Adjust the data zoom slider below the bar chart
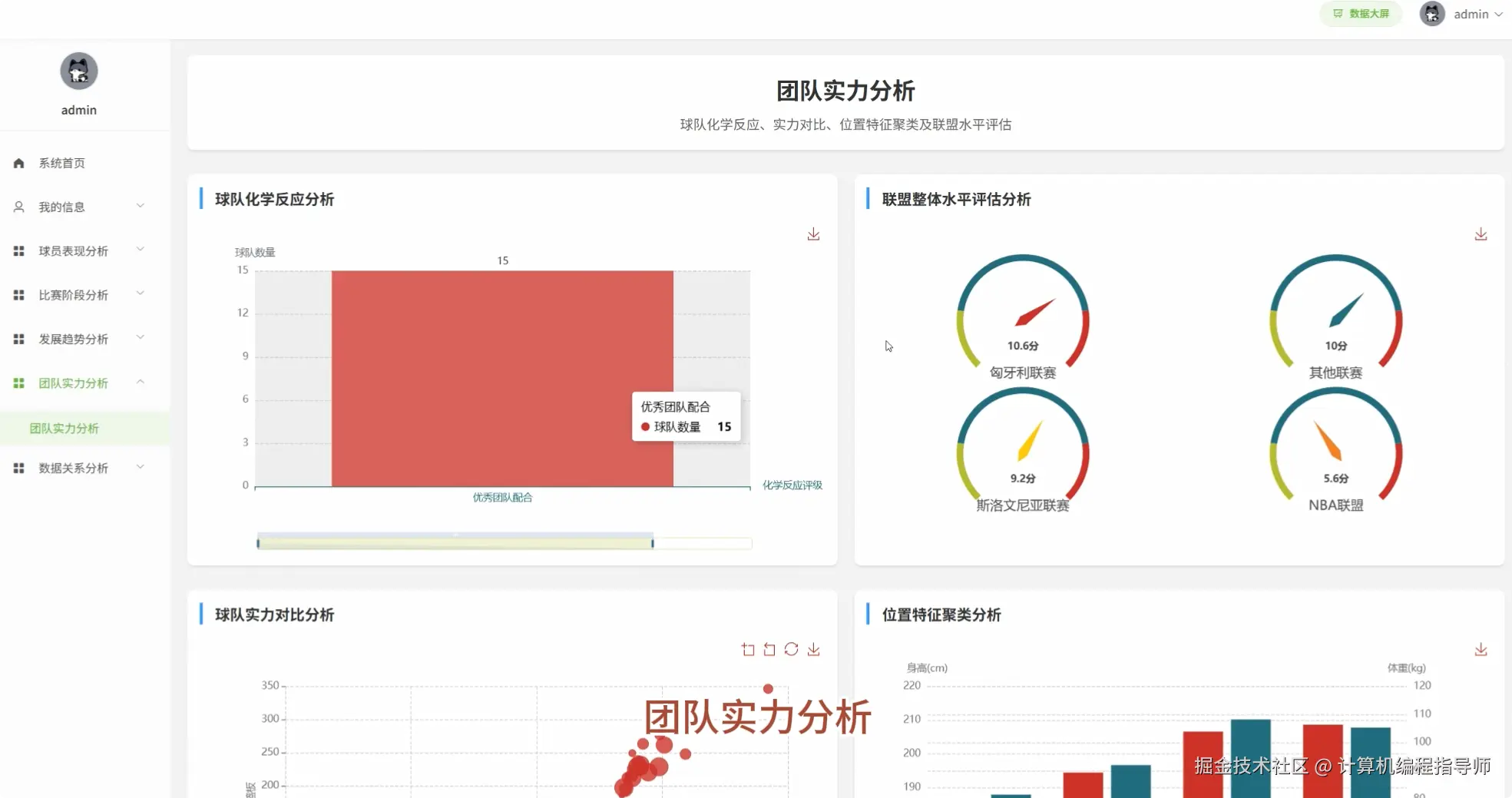Screen dimensions: 1512x798 tap(453, 542)
